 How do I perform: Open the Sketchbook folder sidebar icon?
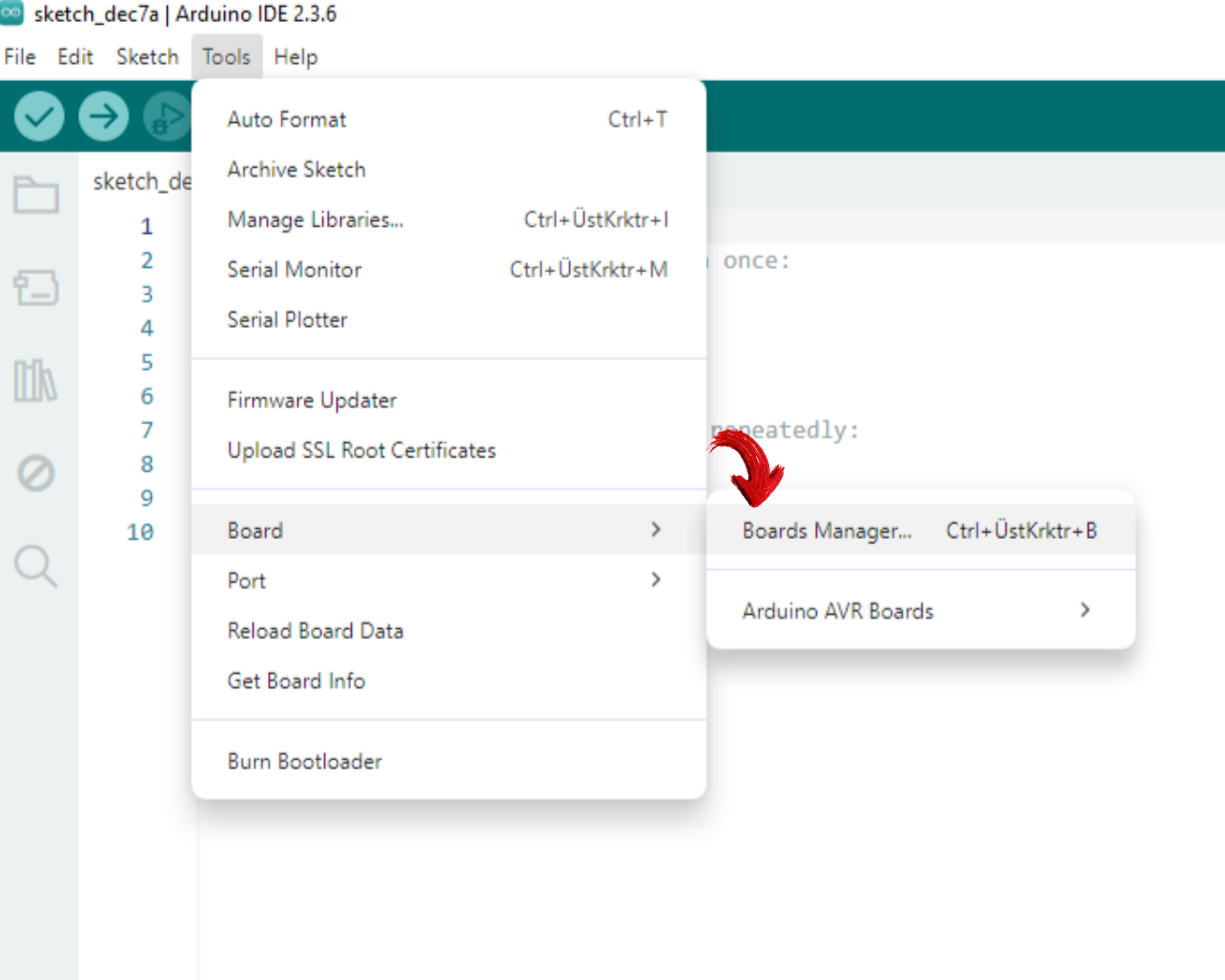[36, 195]
